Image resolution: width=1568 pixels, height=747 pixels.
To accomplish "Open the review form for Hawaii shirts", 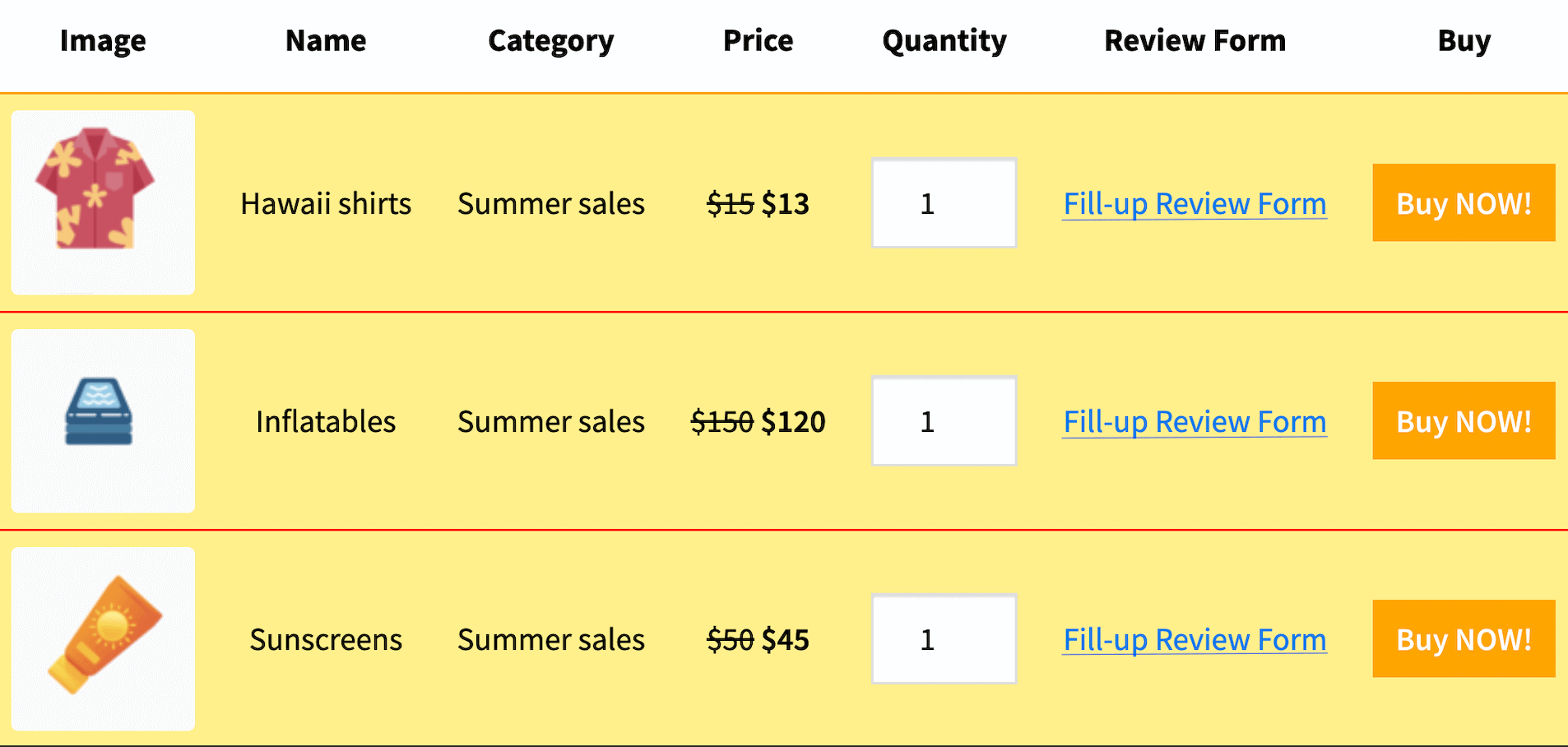I will click(1194, 203).
